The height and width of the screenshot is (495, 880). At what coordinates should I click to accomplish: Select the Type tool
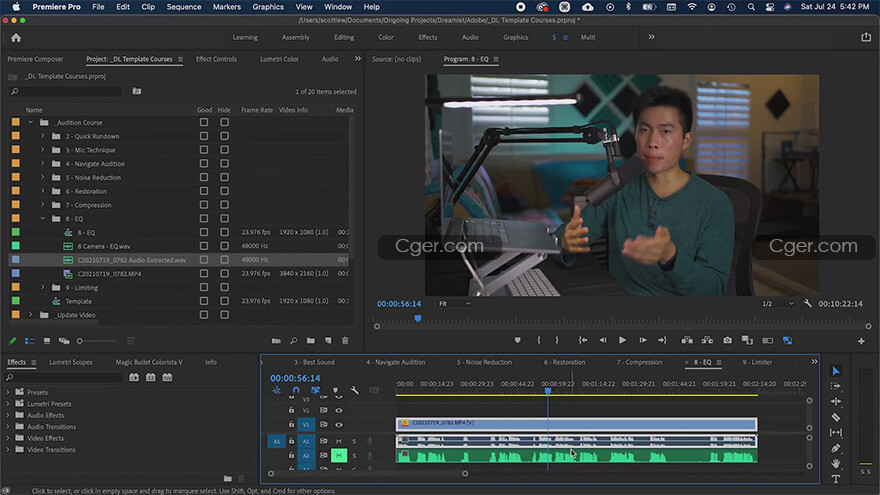coord(836,479)
